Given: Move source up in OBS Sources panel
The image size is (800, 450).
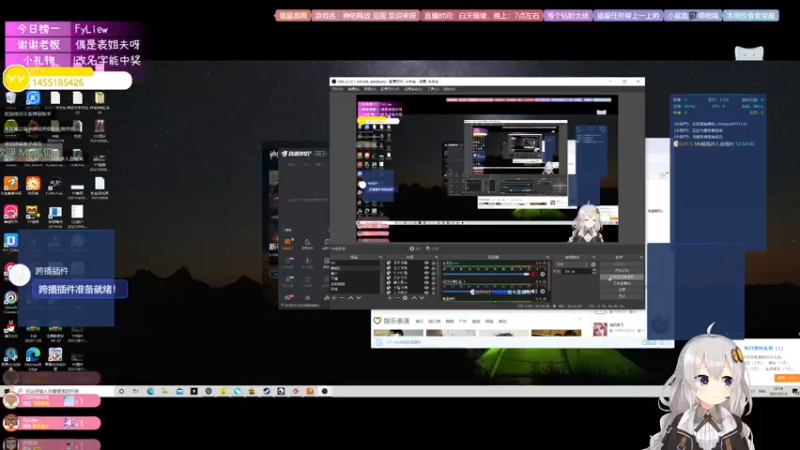Looking at the screenshot, I should 414,297.
